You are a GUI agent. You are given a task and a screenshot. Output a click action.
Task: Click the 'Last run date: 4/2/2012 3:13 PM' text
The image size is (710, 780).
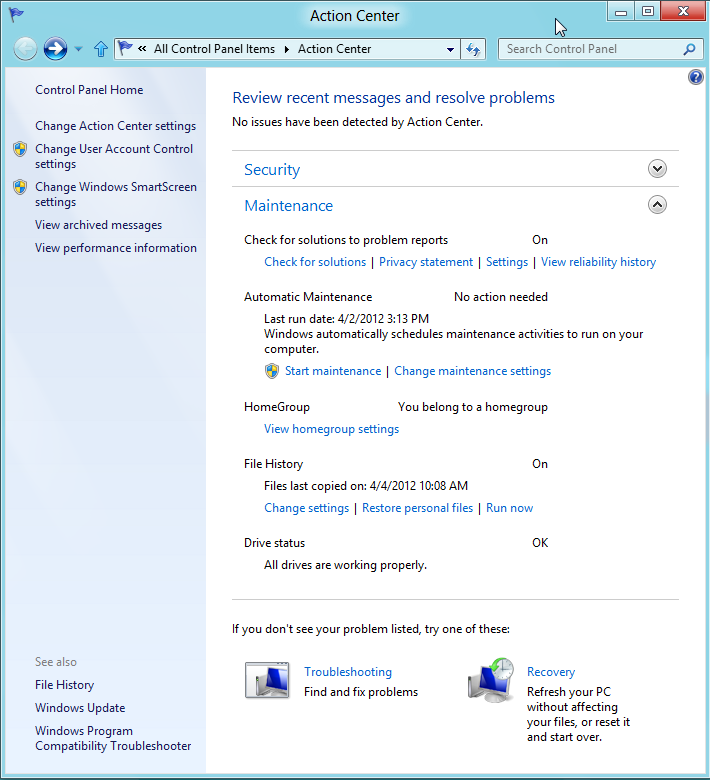click(x=346, y=319)
